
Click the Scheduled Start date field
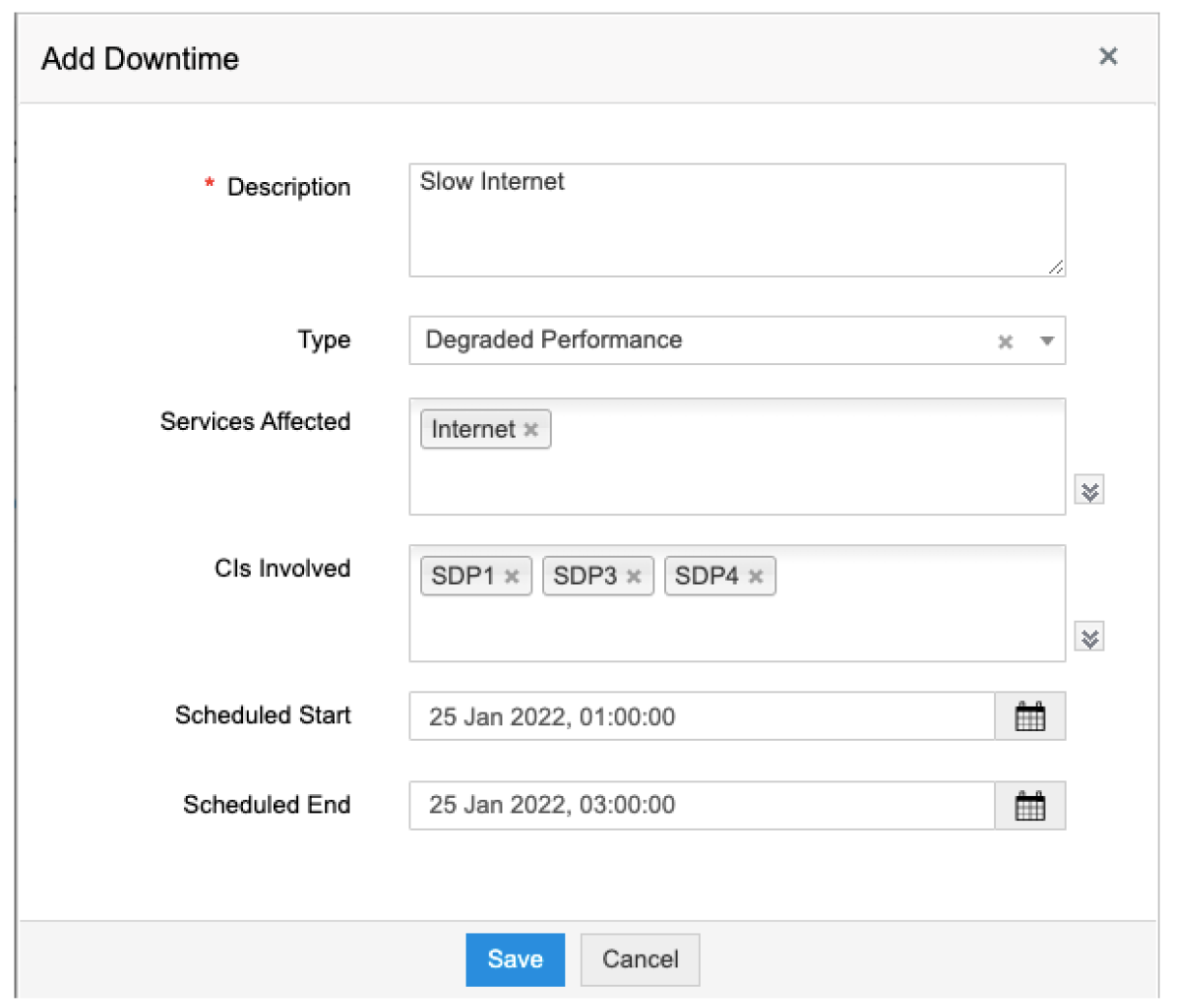pos(702,717)
